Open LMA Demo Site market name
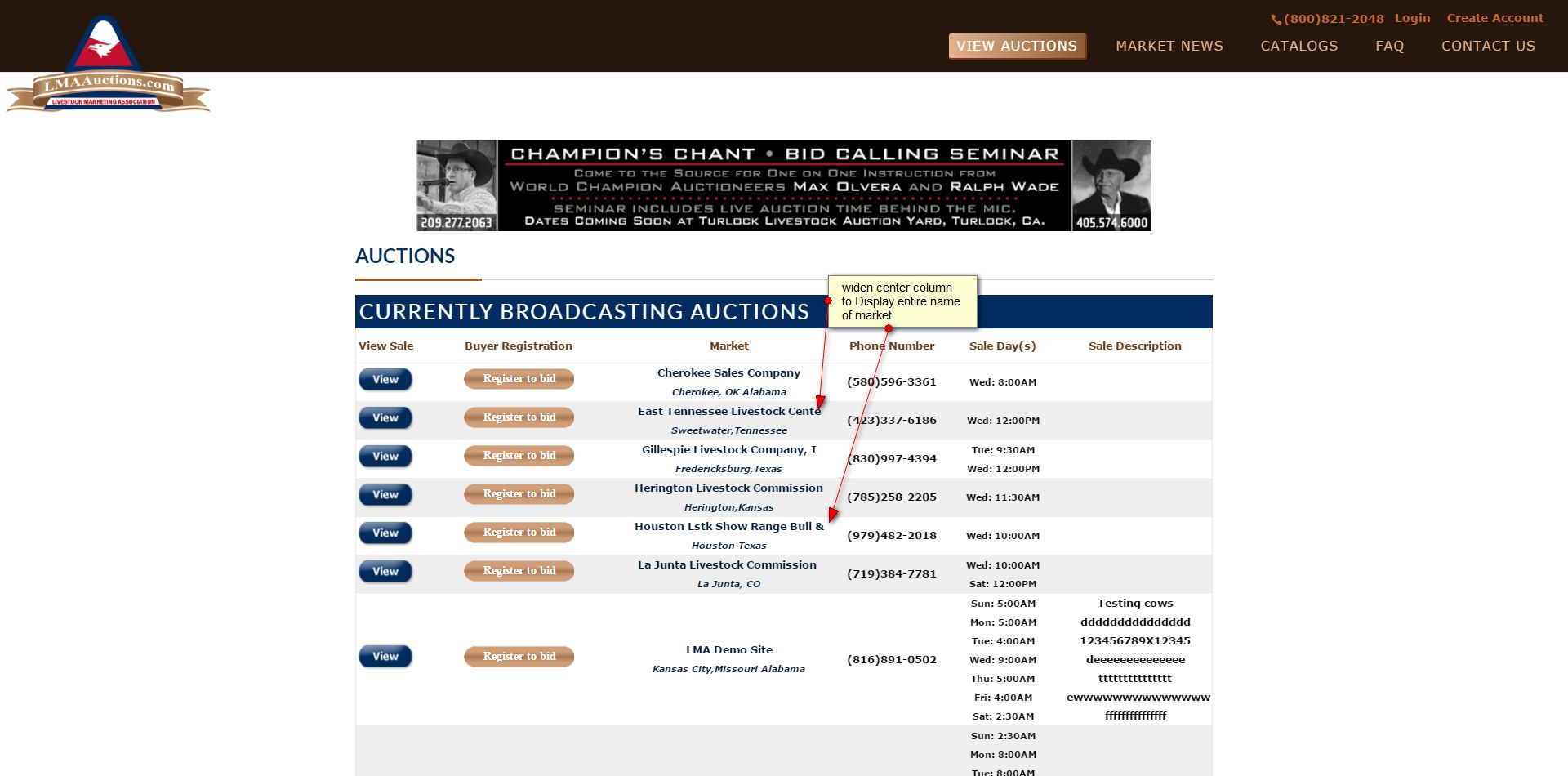1568x776 pixels. (729, 650)
